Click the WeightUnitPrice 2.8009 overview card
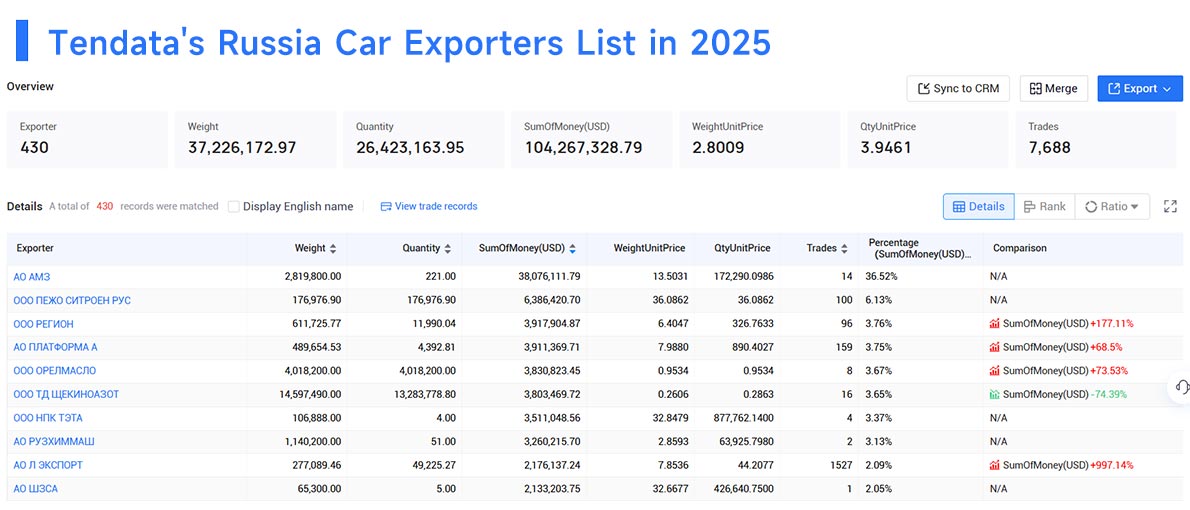The image size is (1190, 510). [x=760, y=140]
